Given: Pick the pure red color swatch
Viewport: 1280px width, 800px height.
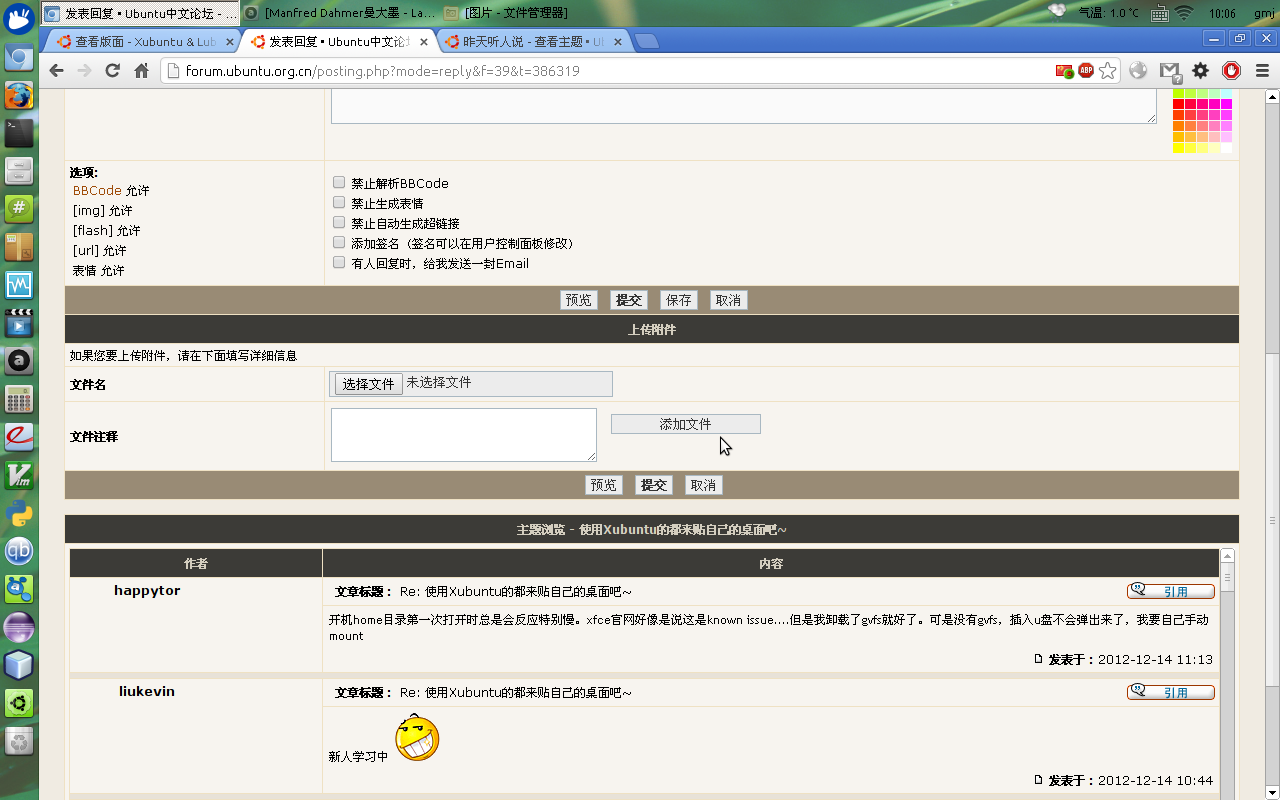Looking at the screenshot, I should click(x=1178, y=104).
